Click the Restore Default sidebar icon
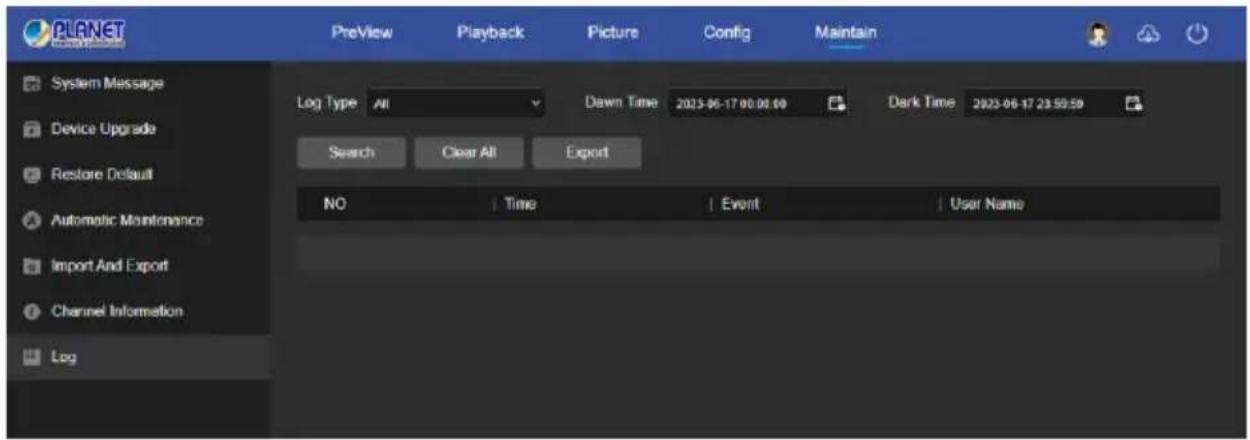Viewport: 1250px width, 440px height. pos(29,175)
